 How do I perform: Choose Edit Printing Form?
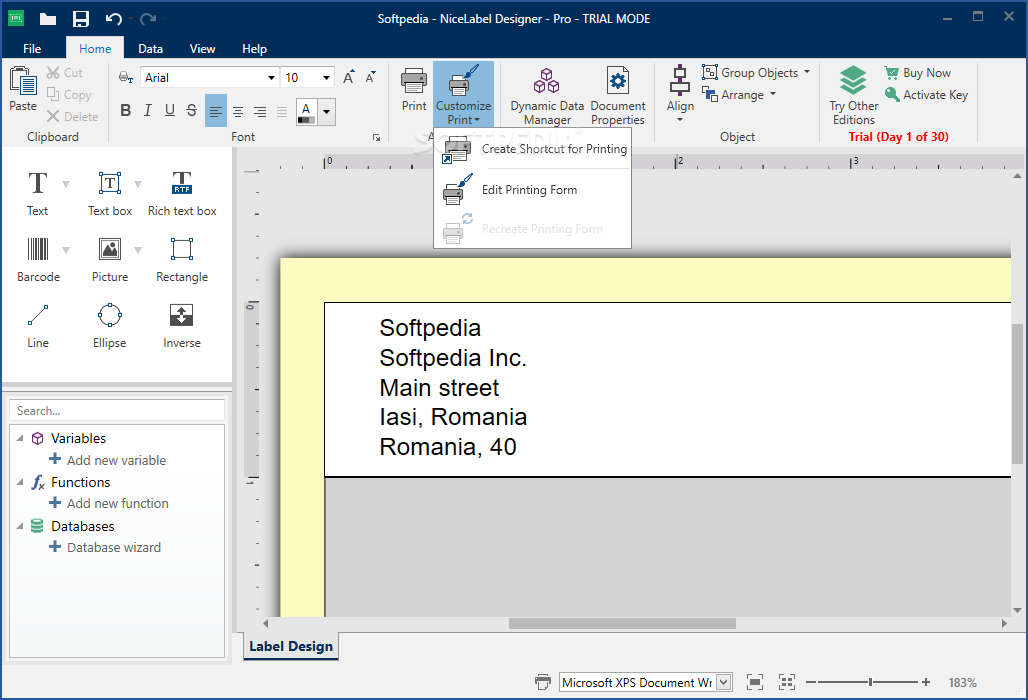click(532, 189)
